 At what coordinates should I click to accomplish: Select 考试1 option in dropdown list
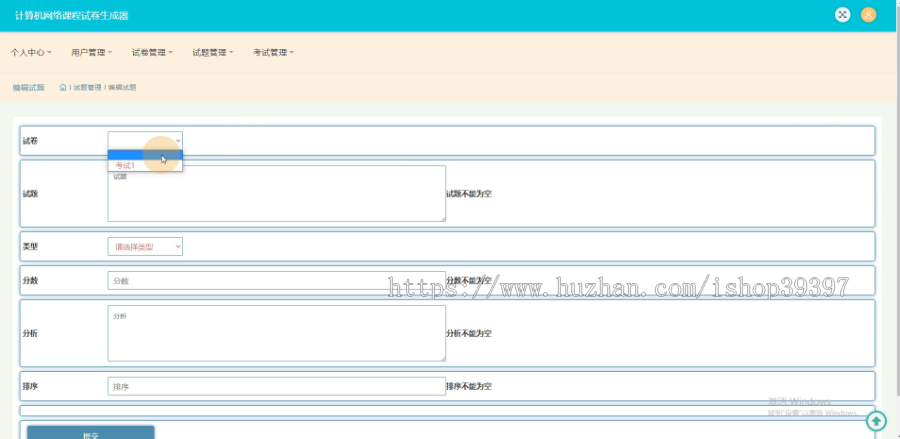click(x=145, y=165)
